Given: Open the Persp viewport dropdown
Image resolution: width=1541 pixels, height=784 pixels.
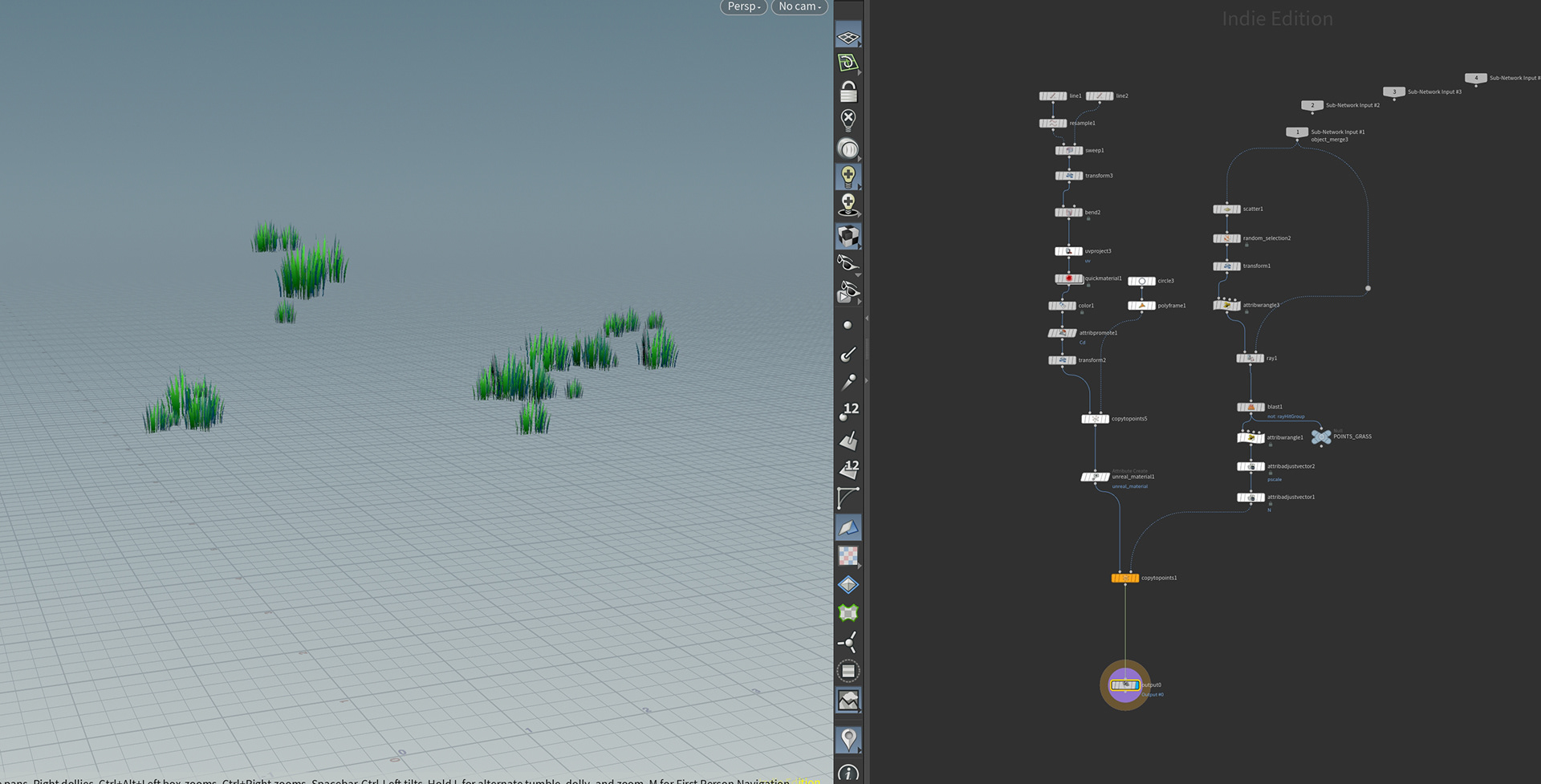Looking at the screenshot, I should click(743, 6).
